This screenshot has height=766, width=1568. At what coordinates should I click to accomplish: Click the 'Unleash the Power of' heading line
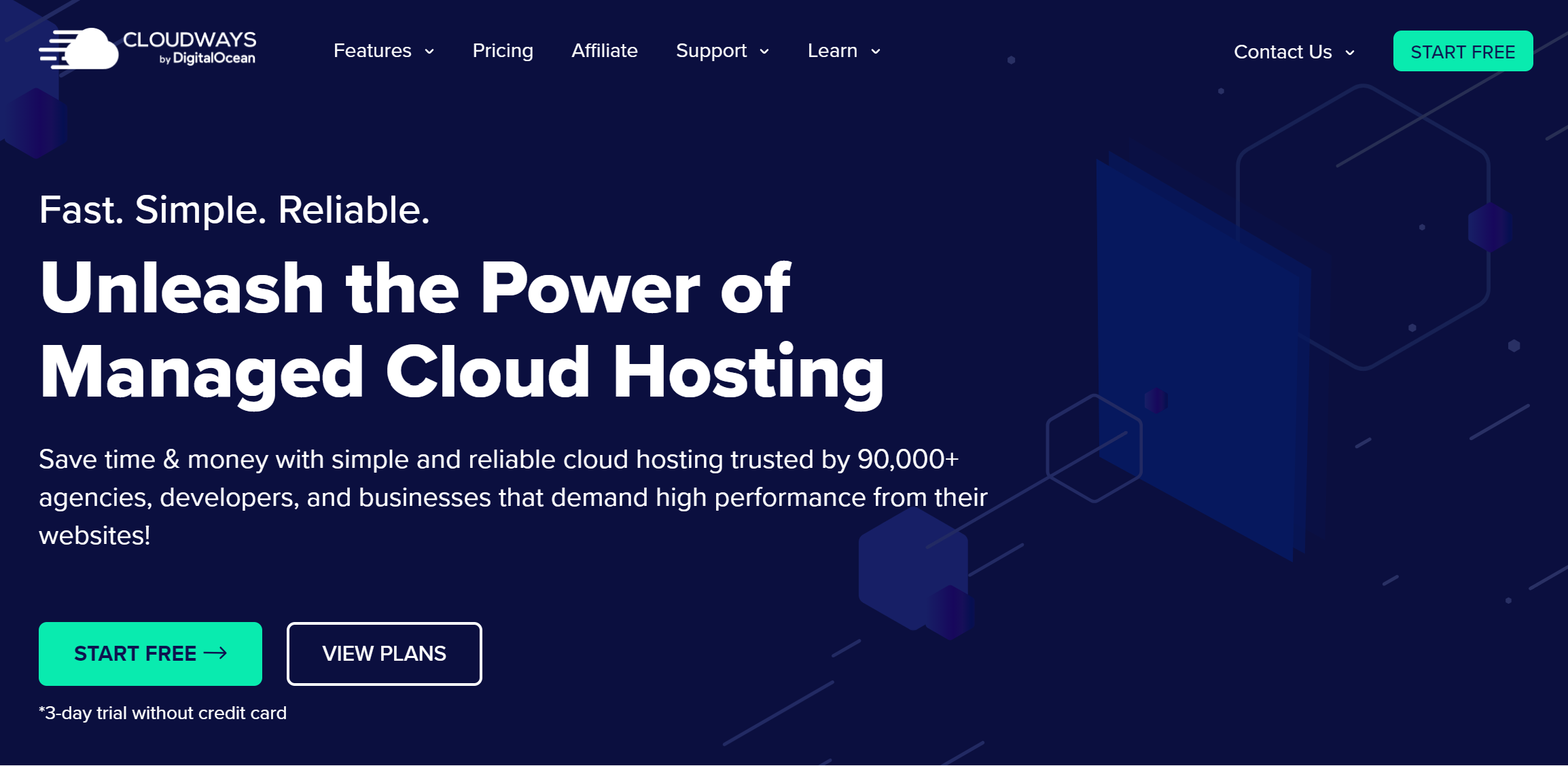pyautogui.click(x=415, y=289)
